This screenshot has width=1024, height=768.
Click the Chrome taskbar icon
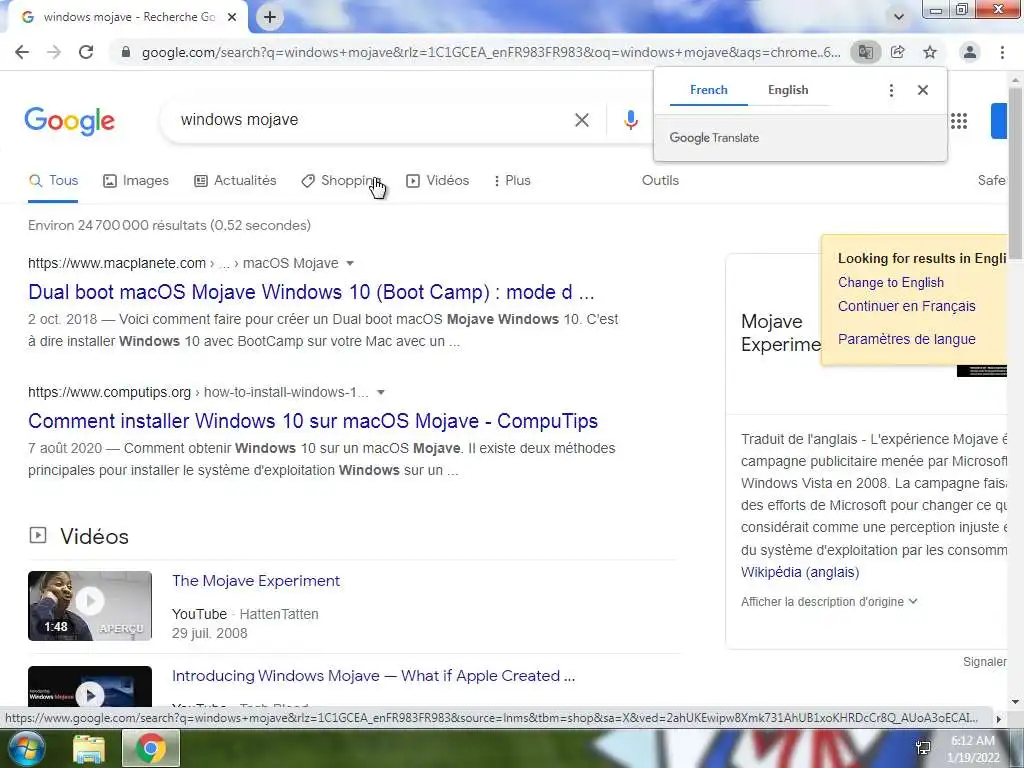pyautogui.click(x=151, y=749)
